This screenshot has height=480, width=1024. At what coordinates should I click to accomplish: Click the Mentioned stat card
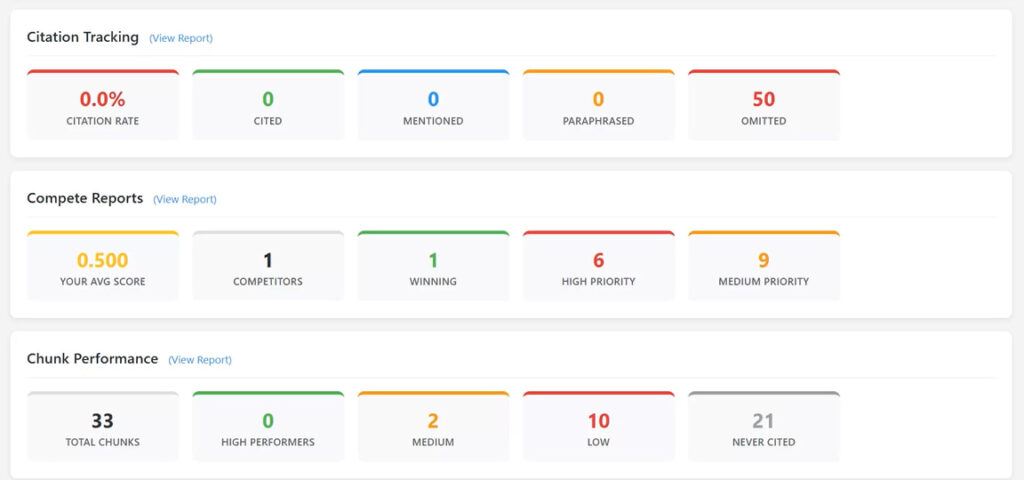point(433,106)
